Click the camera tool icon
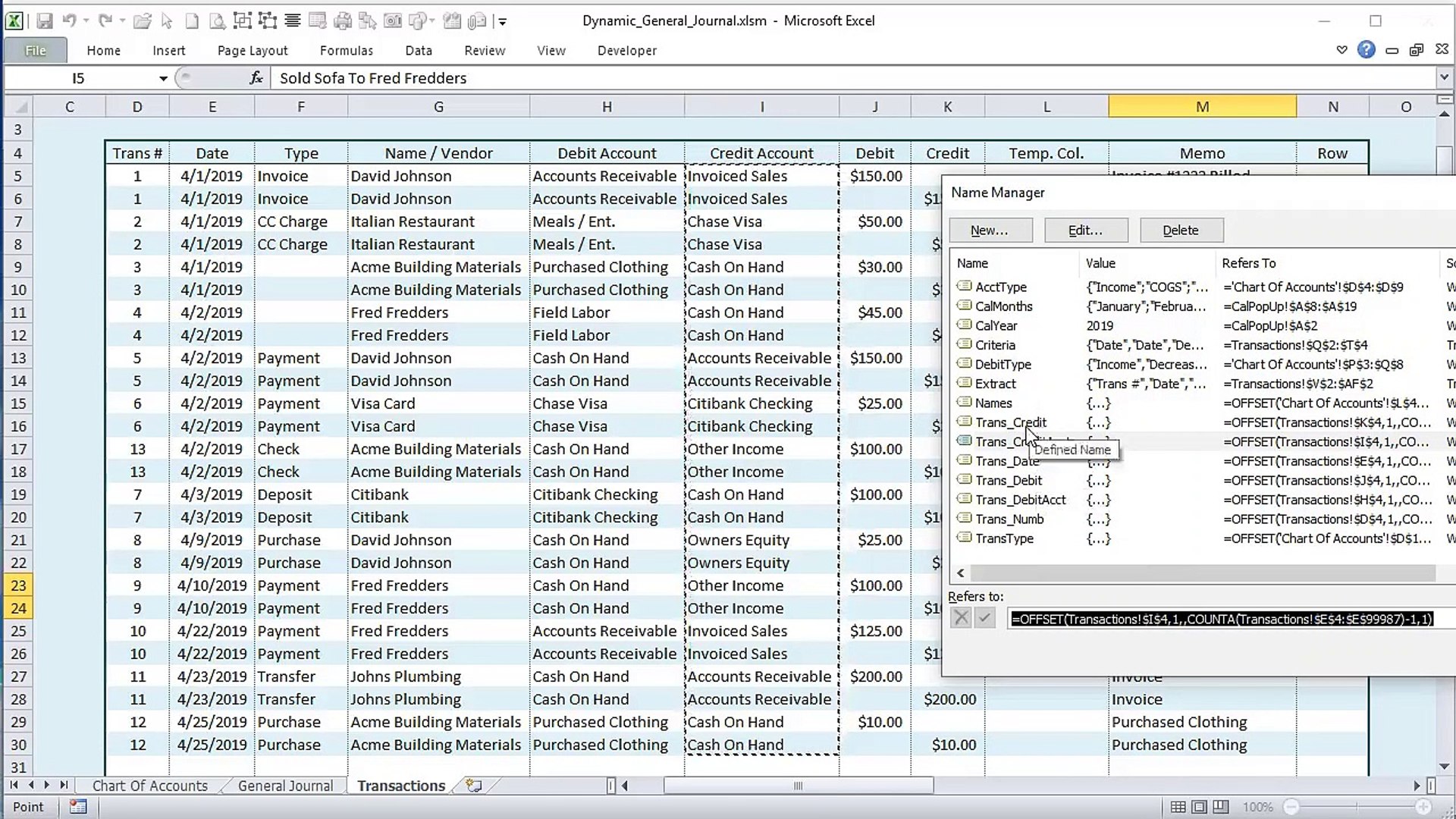1456x819 pixels. click(x=392, y=21)
